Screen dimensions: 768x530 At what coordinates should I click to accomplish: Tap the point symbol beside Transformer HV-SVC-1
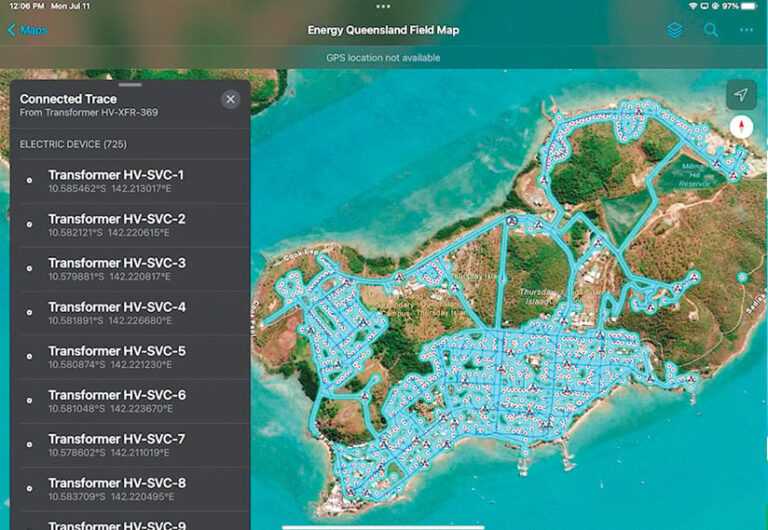29,180
